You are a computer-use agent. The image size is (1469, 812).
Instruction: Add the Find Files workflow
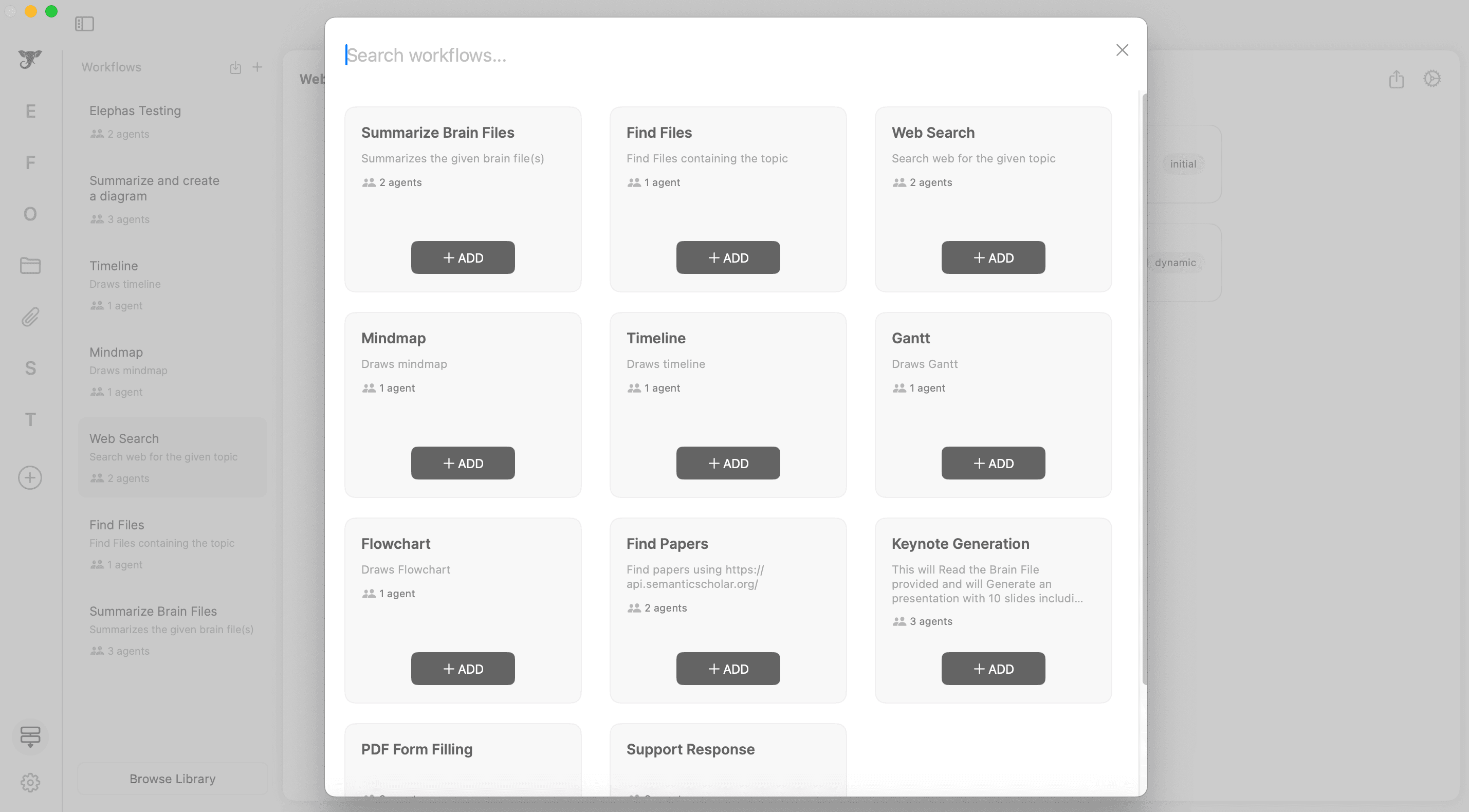(x=728, y=257)
